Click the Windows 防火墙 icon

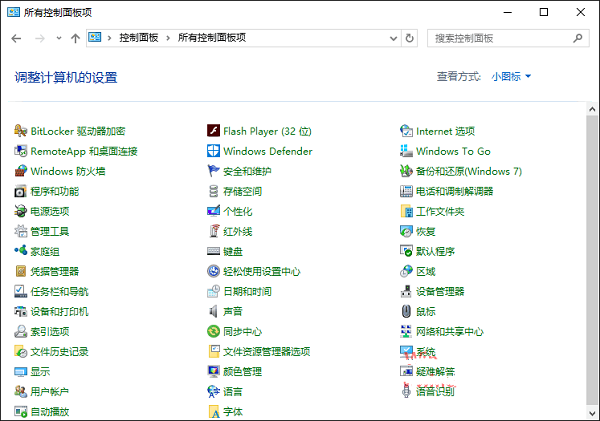click(x=21, y=171)
